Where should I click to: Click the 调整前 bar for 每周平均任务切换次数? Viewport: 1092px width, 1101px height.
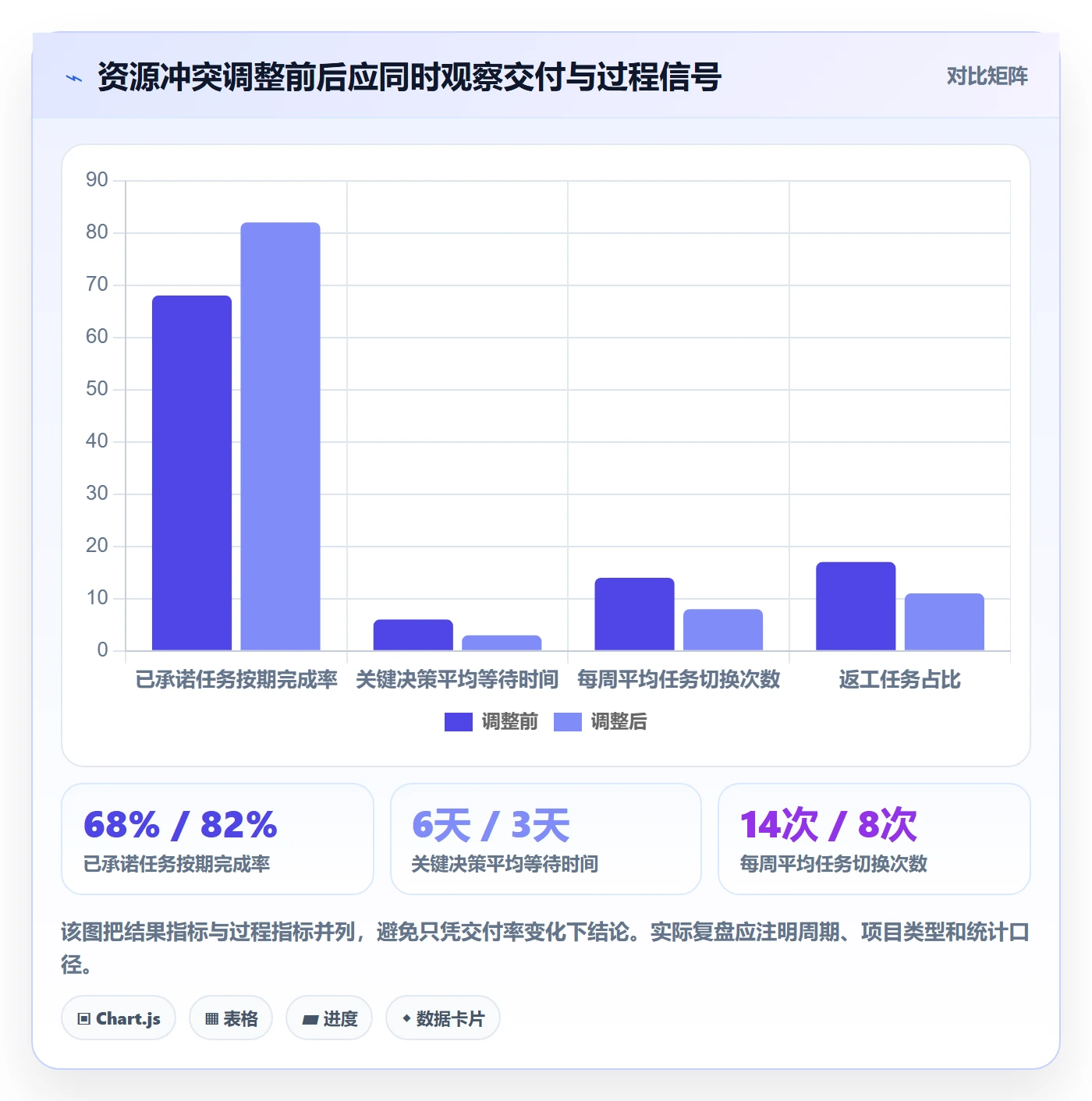[634, 614]
